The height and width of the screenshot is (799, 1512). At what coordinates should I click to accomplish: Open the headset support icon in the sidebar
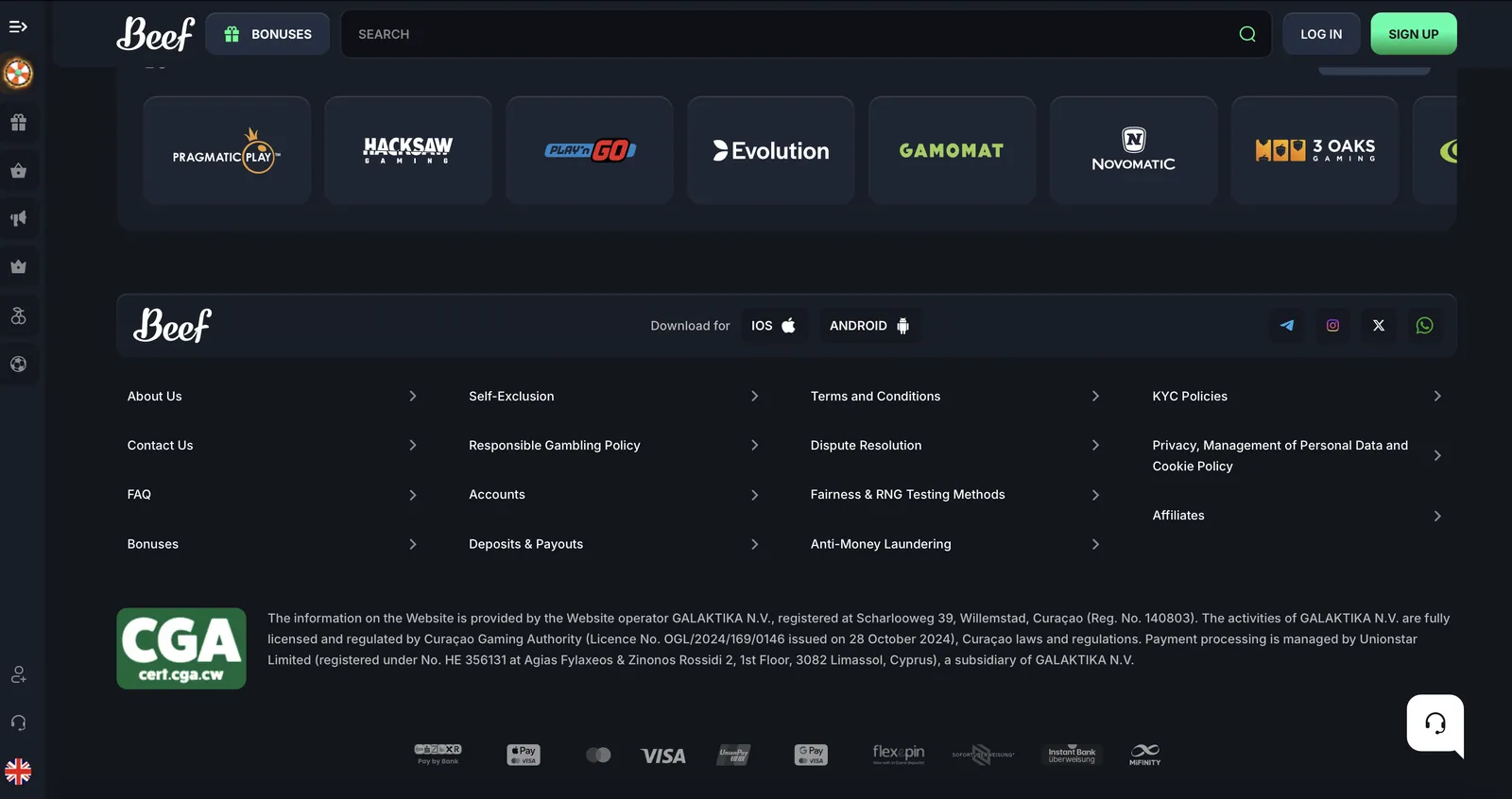click(x=18, y=722)
